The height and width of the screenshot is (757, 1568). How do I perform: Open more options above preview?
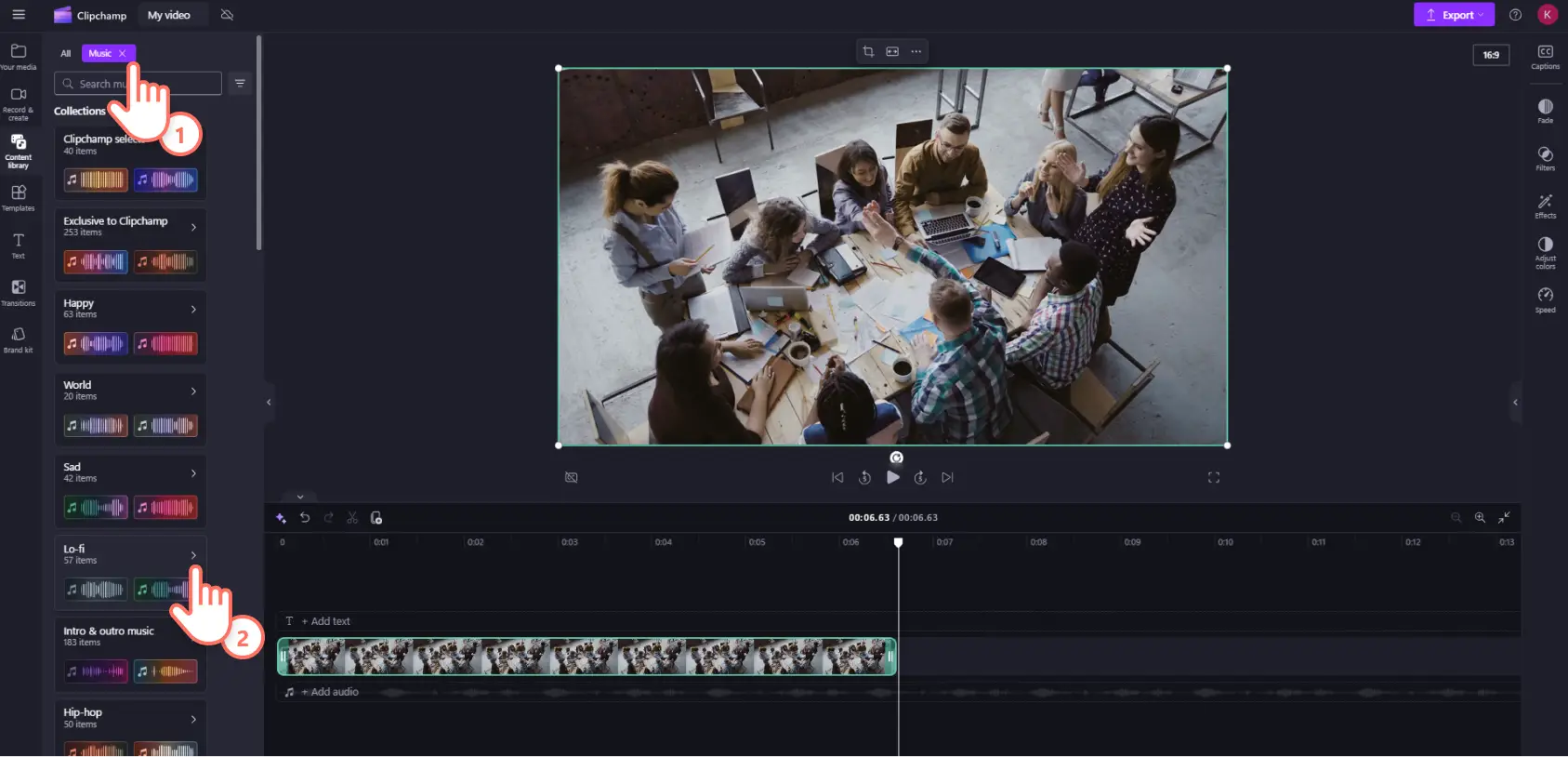(916, 51)
